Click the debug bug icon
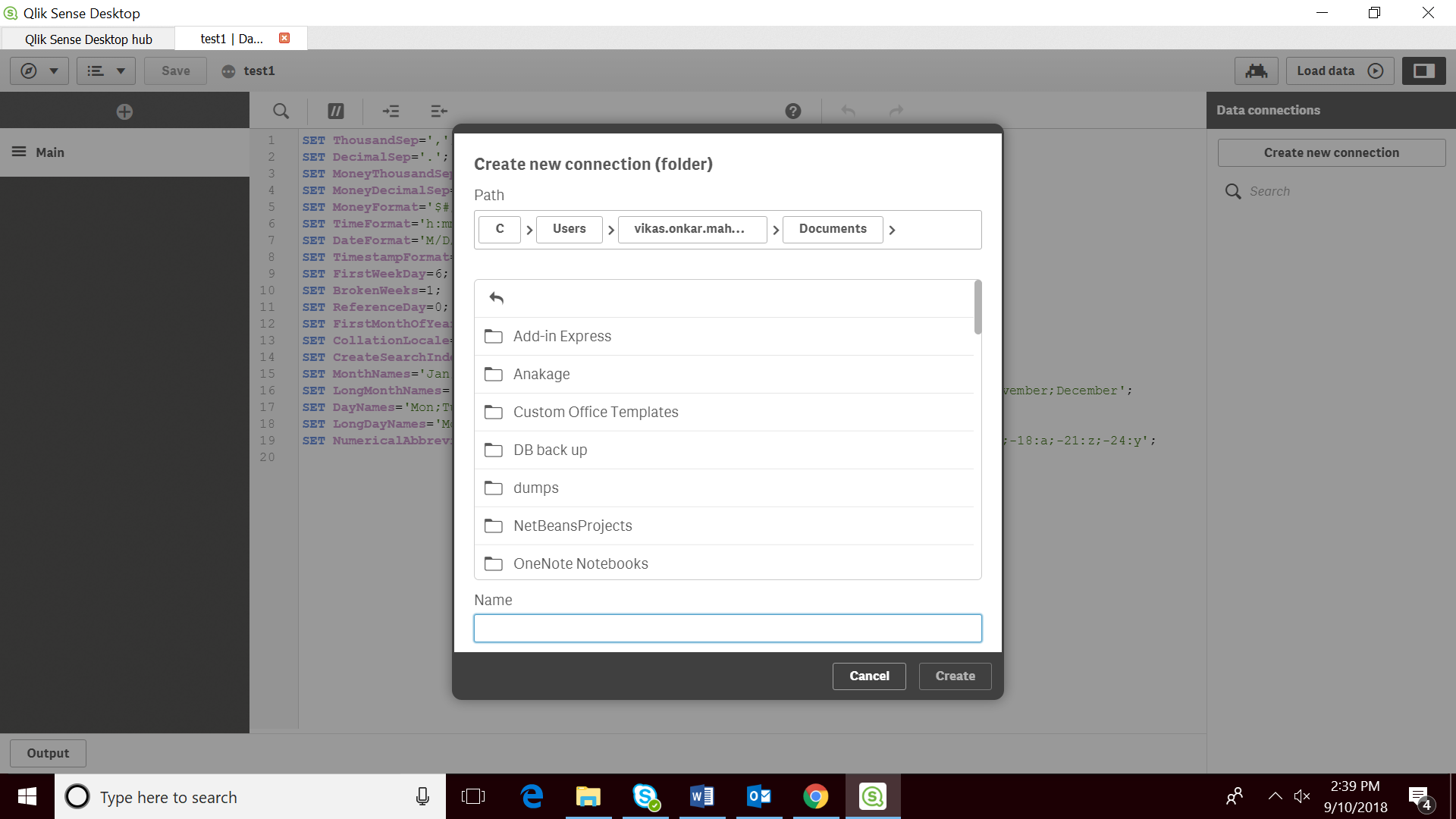The image size is (1456, 819). coord(1256,71)
